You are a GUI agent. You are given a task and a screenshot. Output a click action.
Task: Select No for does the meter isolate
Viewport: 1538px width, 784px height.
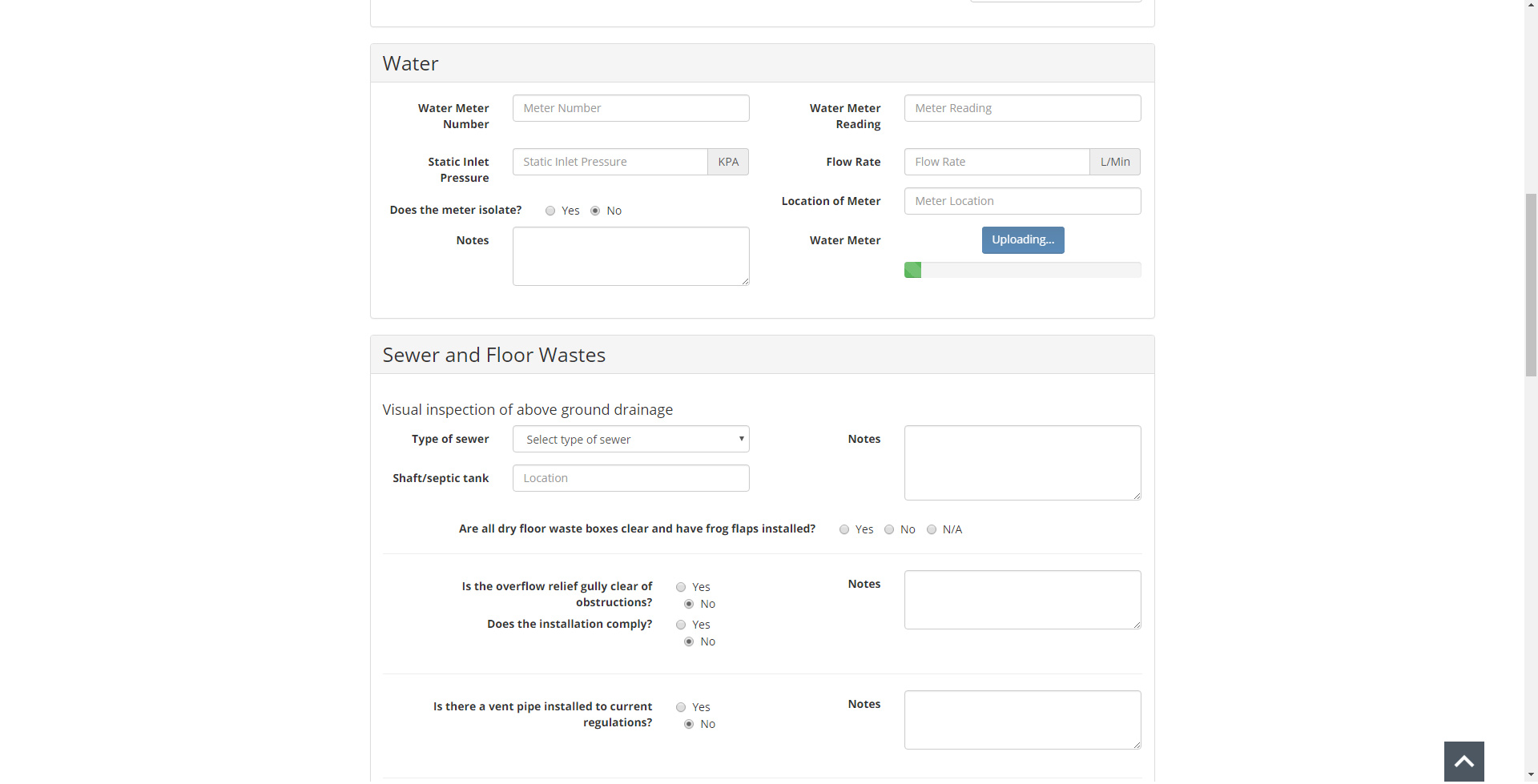[595, 211]
